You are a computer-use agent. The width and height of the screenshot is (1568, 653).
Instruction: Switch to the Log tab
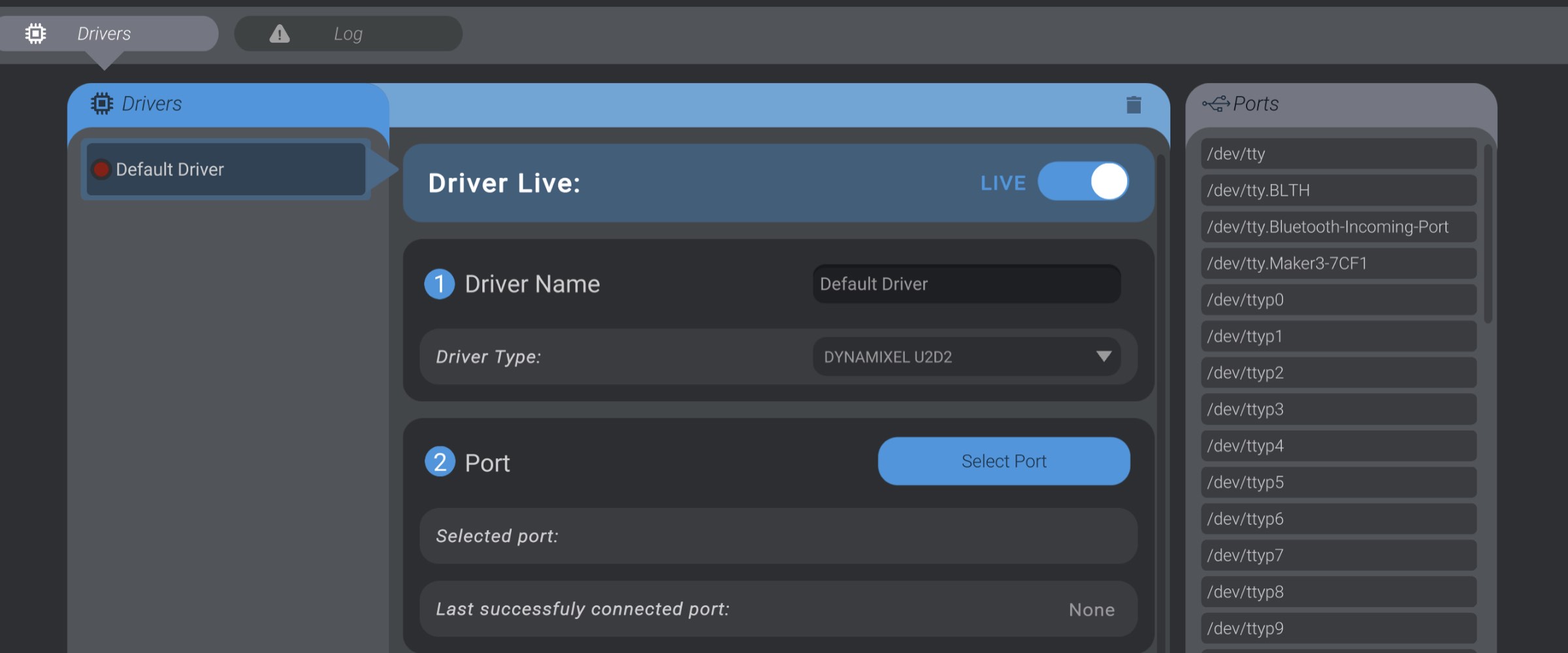click(348, 33)
